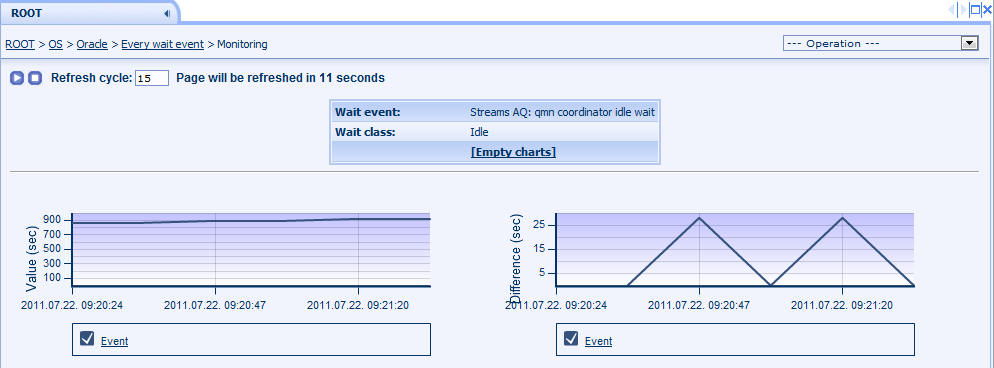Uncheck Event checkbox under Difference chart

point(571,339)
